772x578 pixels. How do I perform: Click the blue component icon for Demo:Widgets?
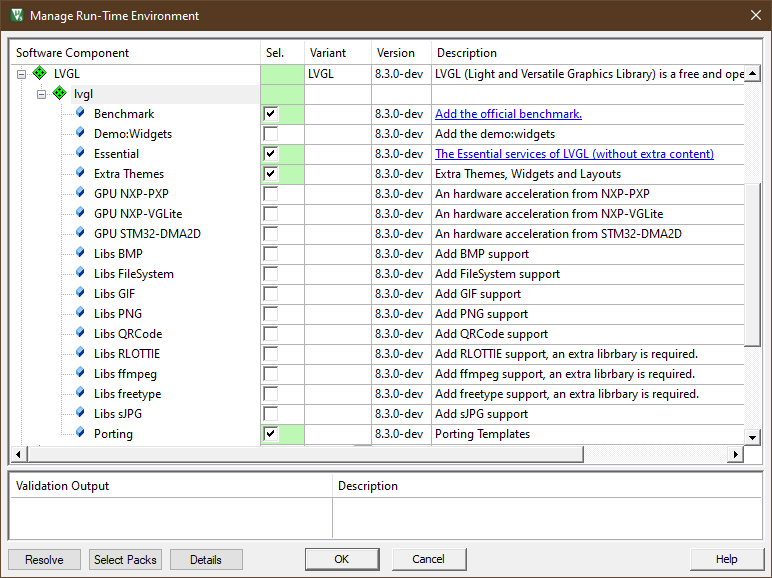pyautogui.click(x=80, y=133)
